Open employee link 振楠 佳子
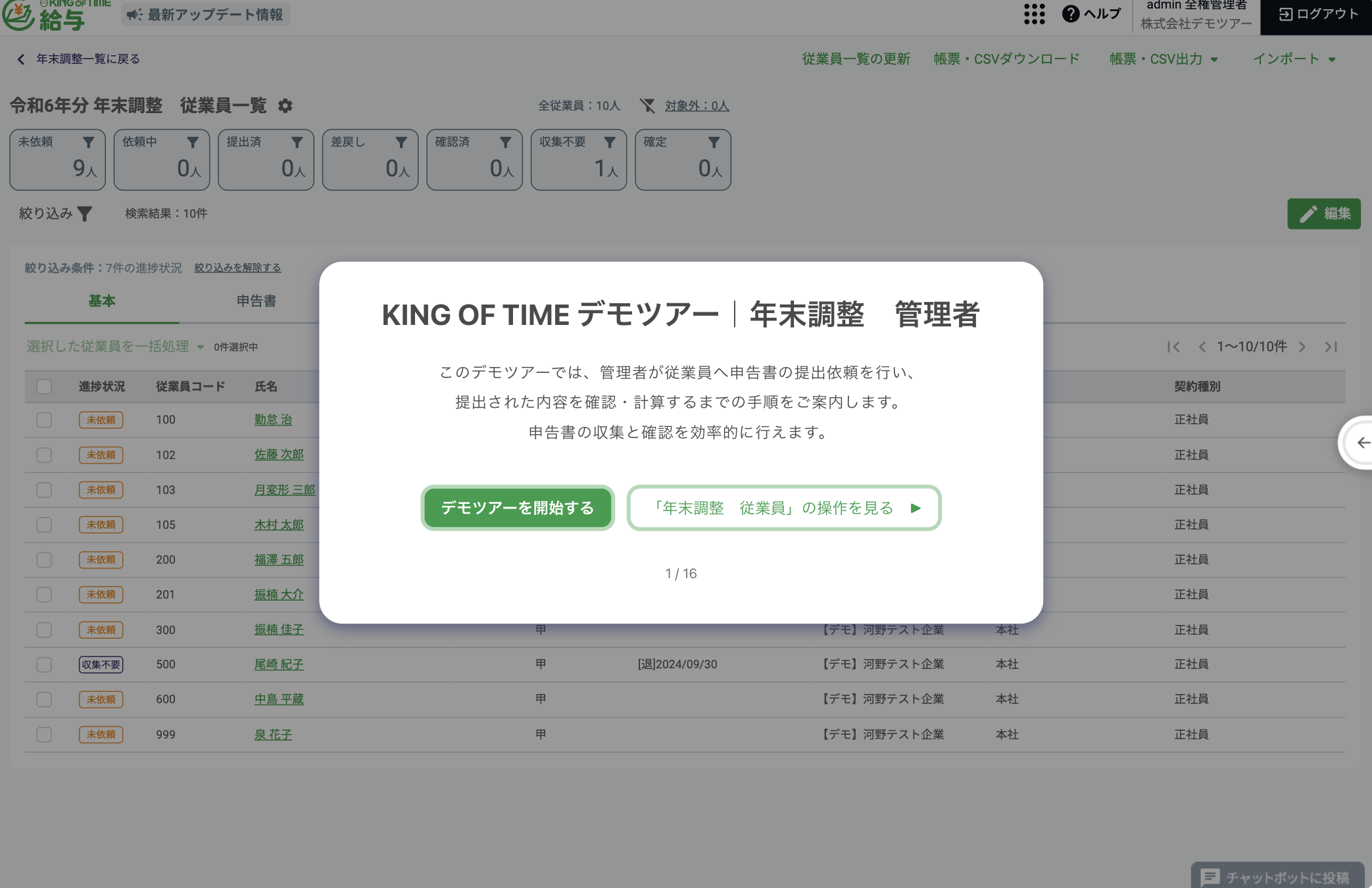This screenshot has width=1372, height=888. [279, 629]
